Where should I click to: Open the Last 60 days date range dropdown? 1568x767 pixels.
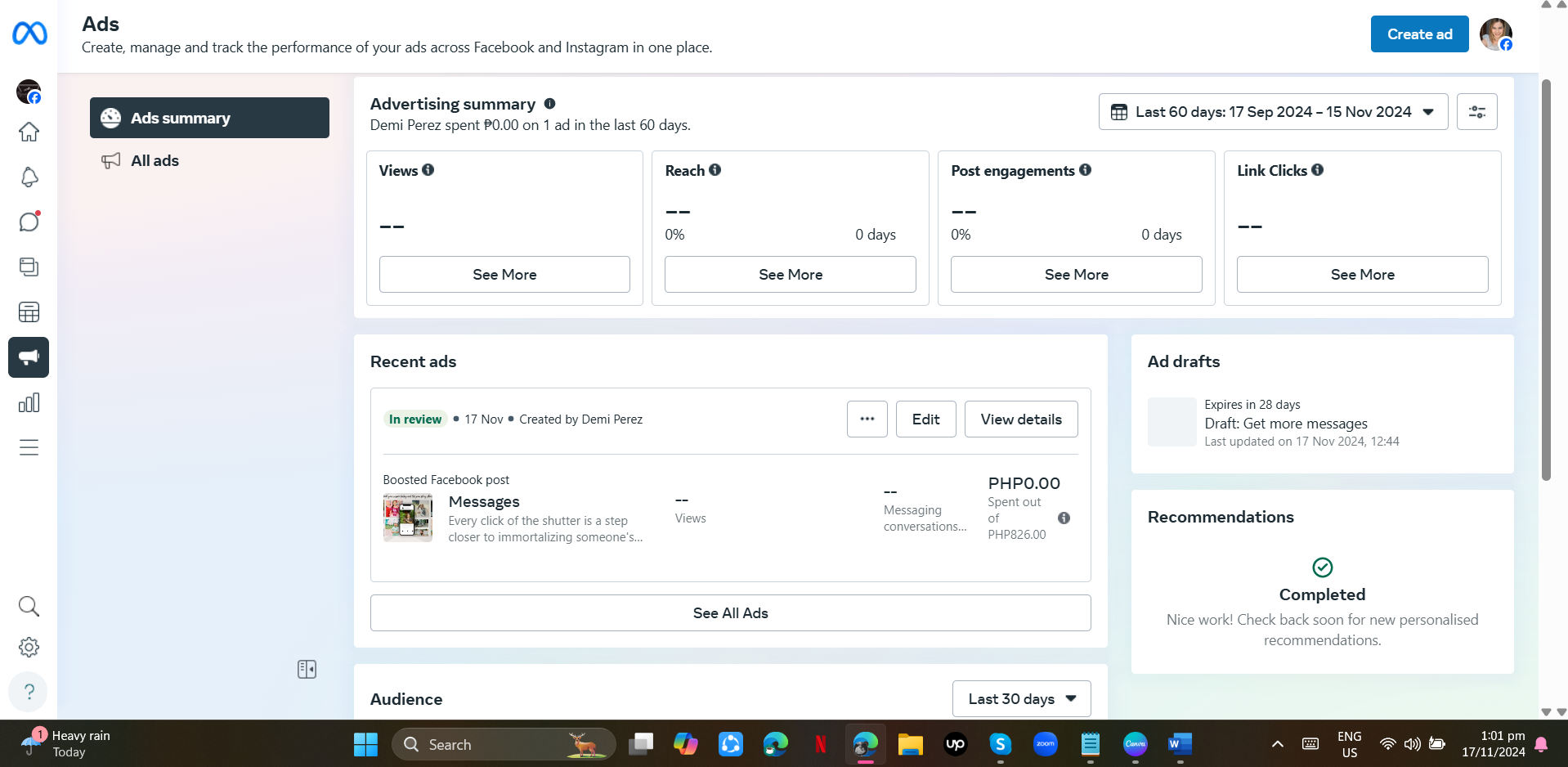[1273, 112]
